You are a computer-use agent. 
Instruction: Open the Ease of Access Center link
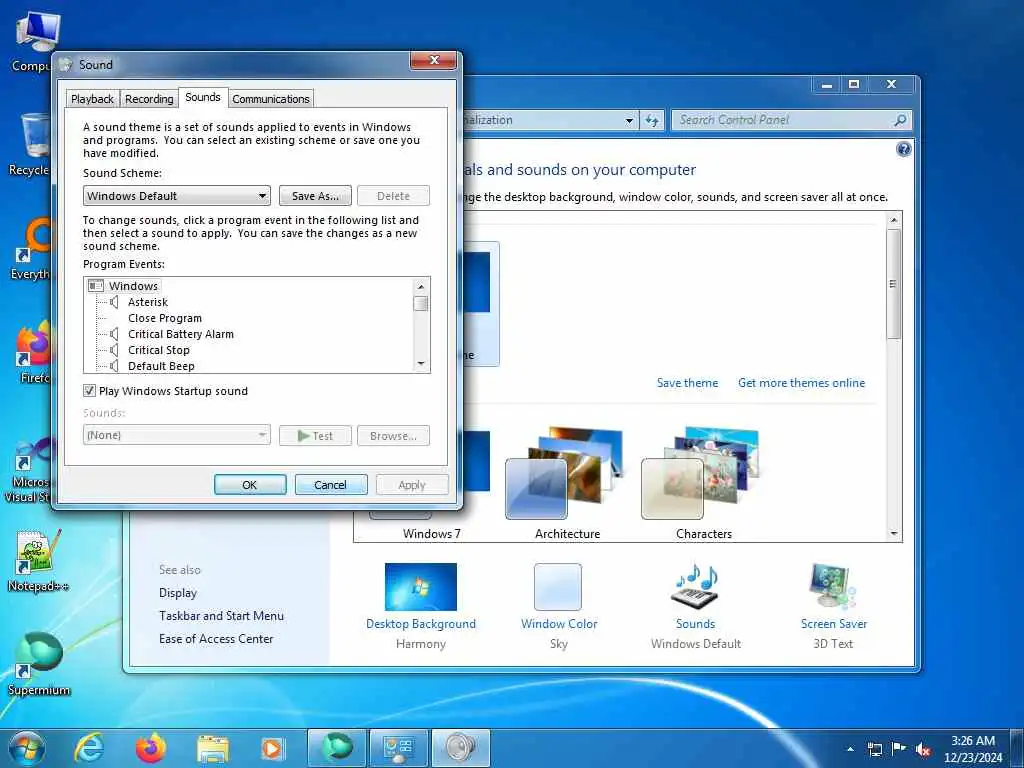(216, 639)
